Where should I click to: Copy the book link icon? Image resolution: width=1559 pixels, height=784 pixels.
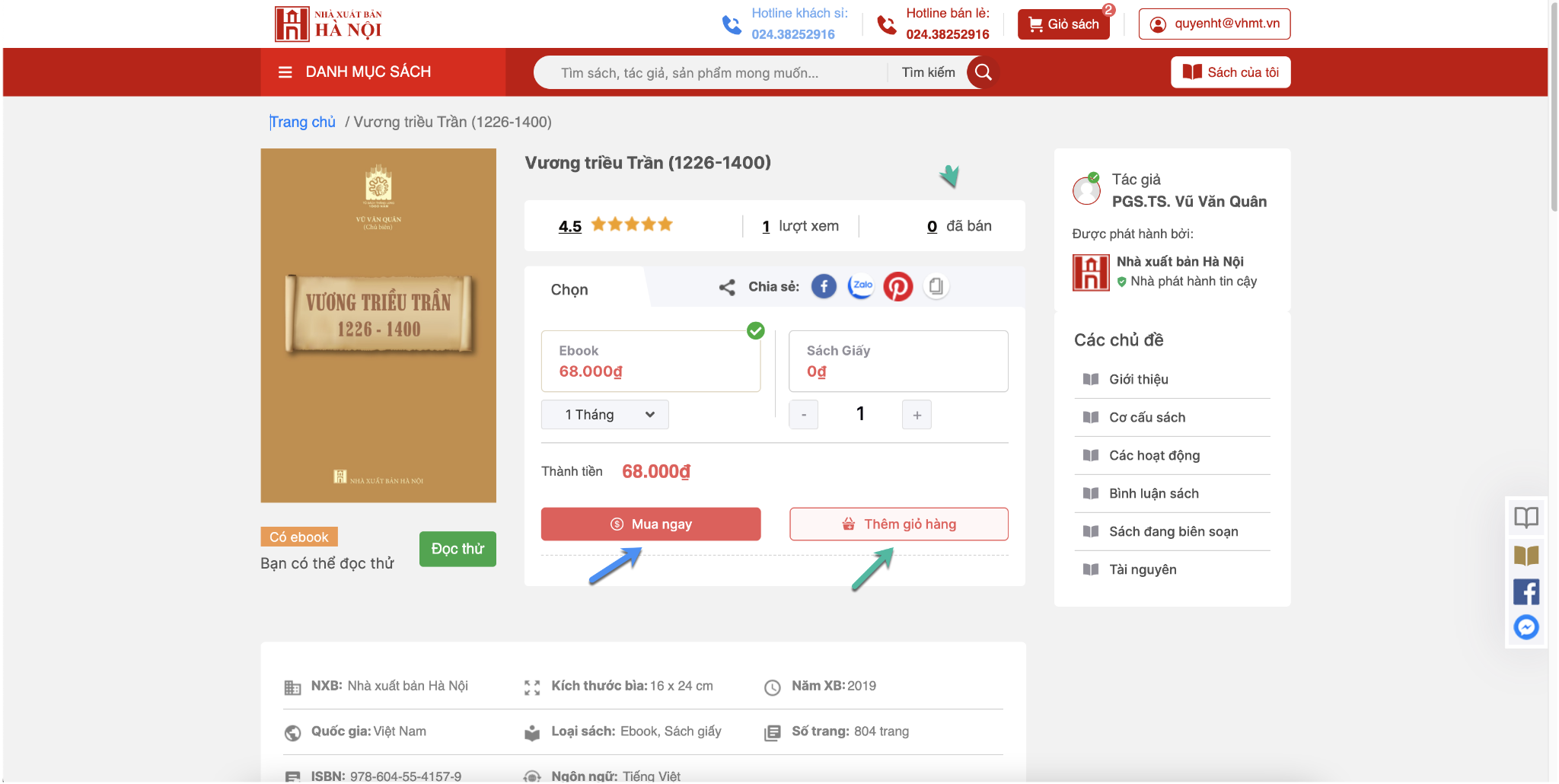[x=936, y=286]
